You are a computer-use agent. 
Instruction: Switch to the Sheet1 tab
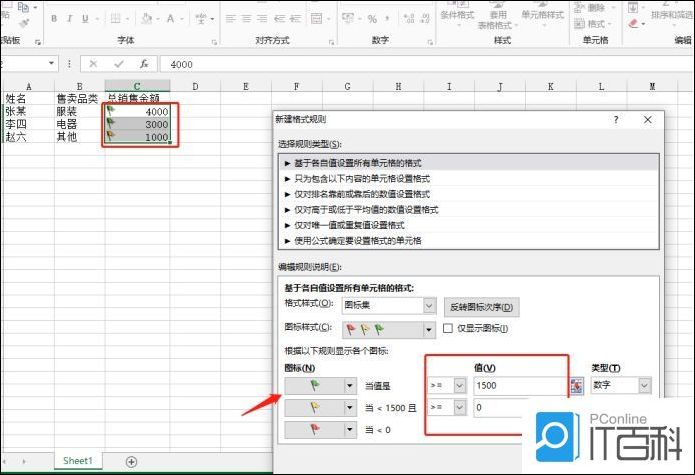point(78,461)
